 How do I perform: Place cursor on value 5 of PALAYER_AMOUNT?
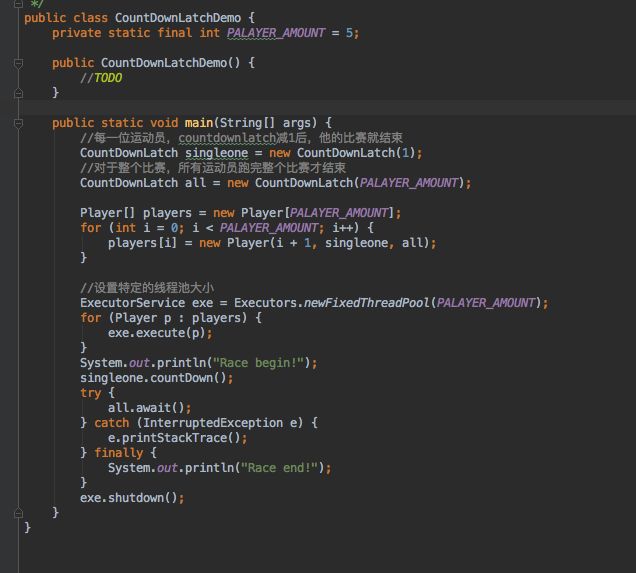pyautogui.click(x=349, y=33)
